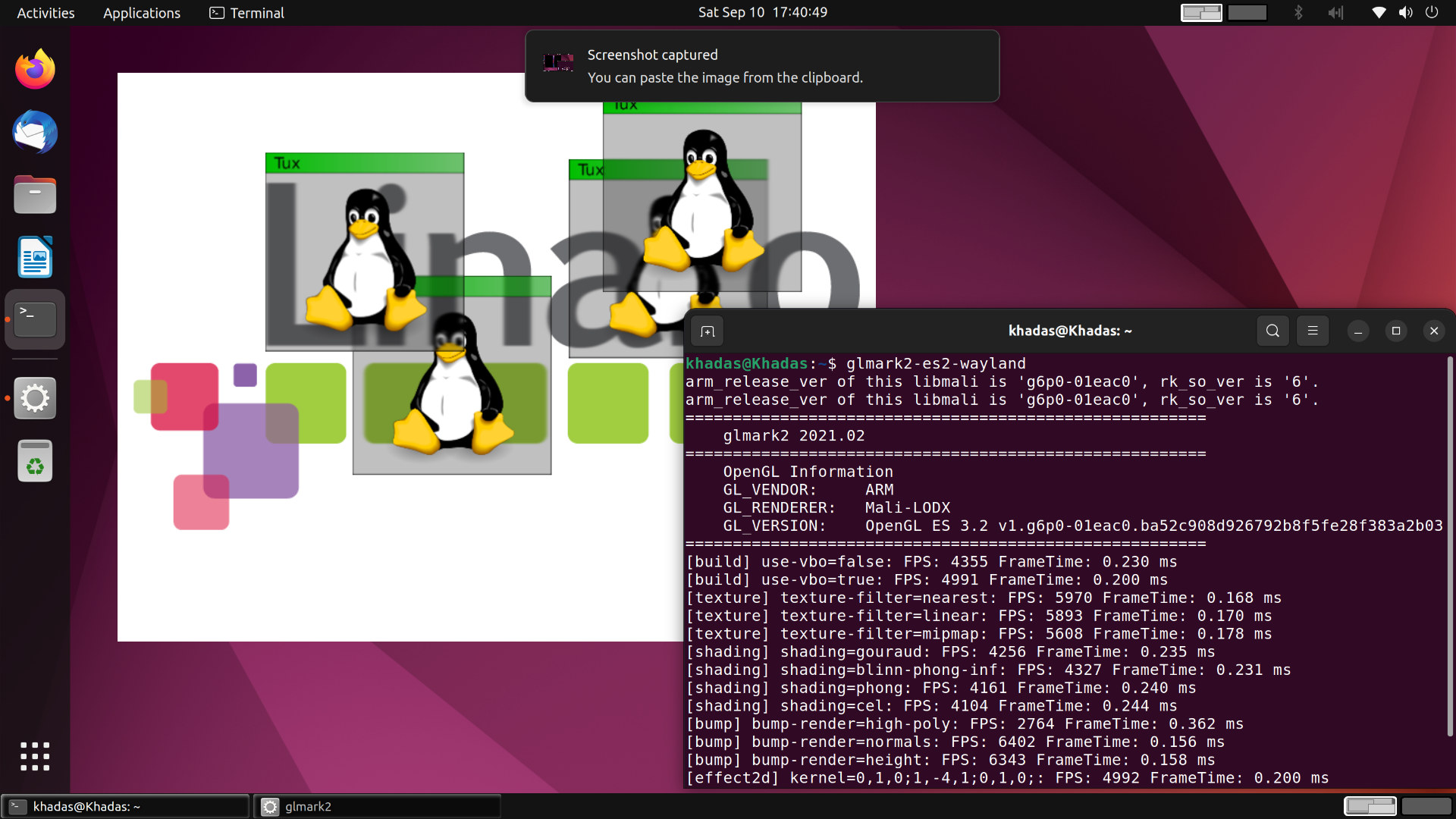
Task: Open the Trash icon in the dock
Action: click(x=35, y=460)
